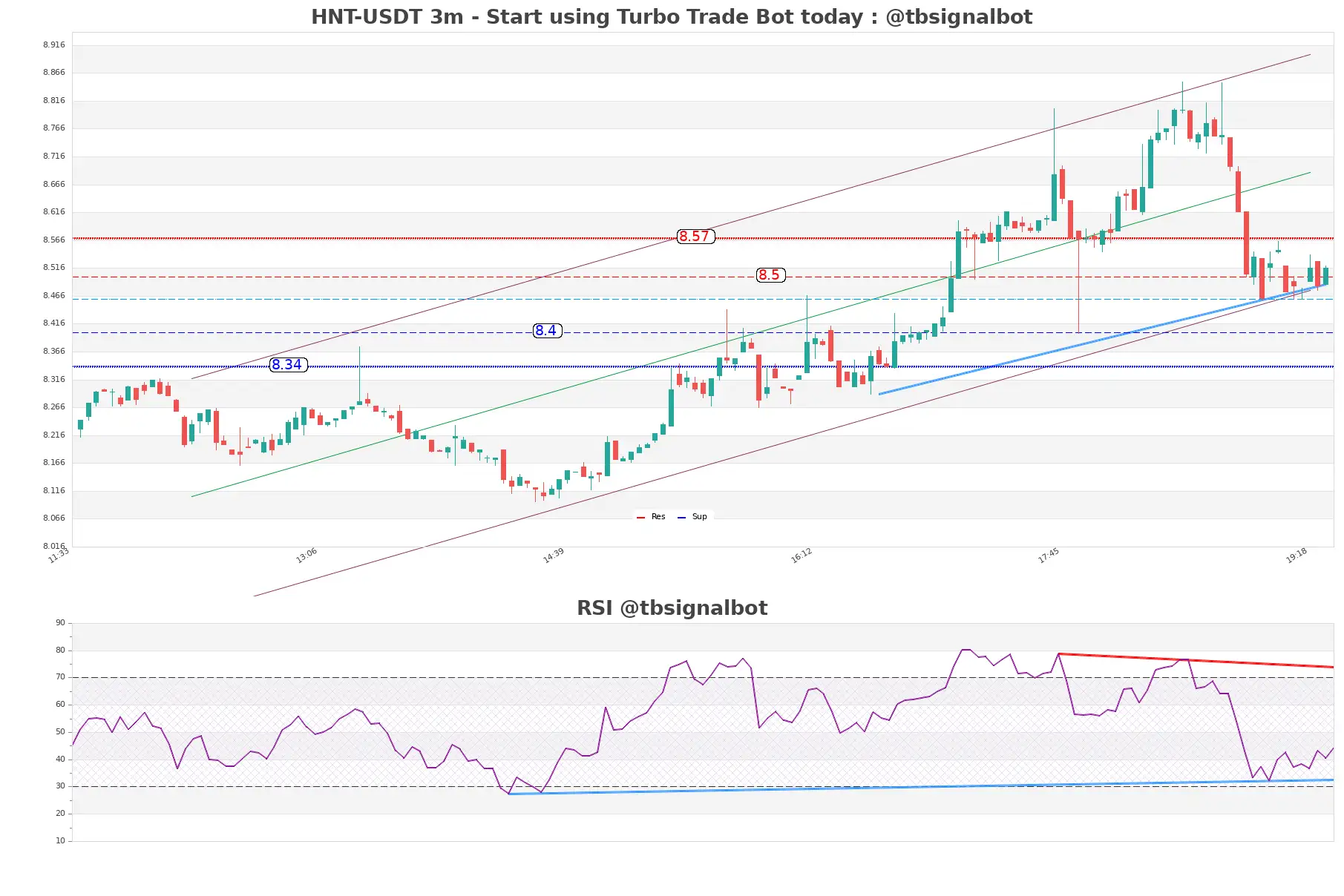Click the 8.216 price axis label
The image size is (1344, 896).
point(54,435)
